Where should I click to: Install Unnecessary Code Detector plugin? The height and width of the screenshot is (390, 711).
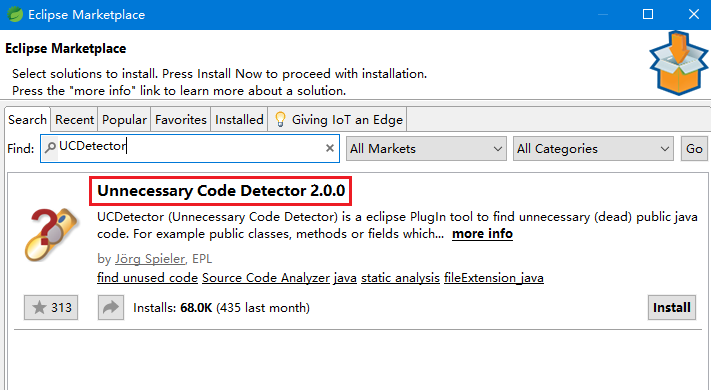pyautogui.click(x=672, y=307)
